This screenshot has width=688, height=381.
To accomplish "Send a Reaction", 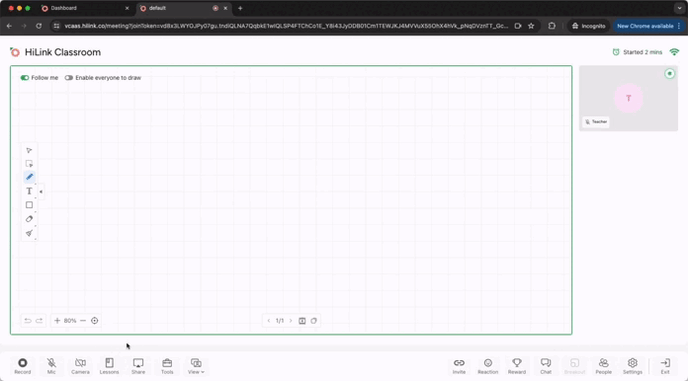I will tap(488, 366).
